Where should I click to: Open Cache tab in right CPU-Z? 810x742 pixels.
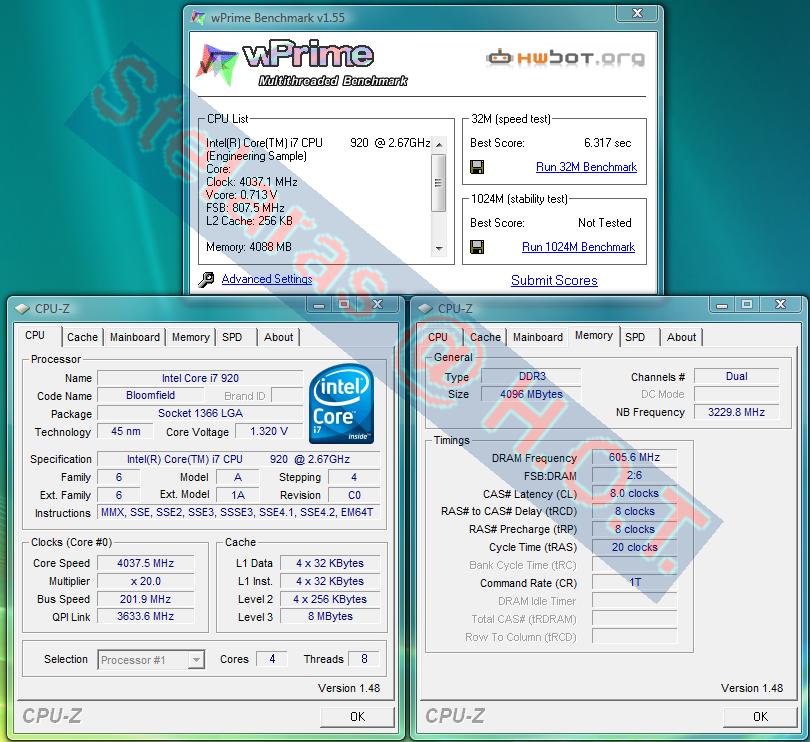pos(485,337)
